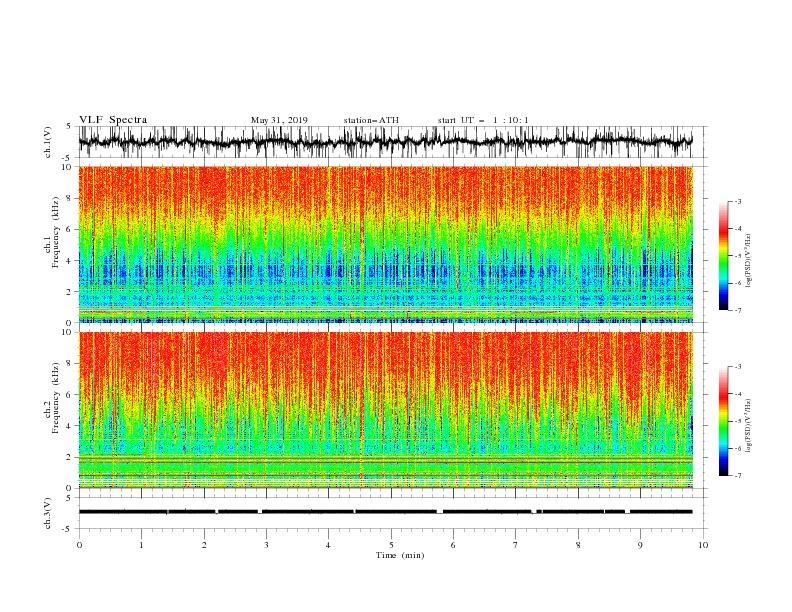Click the ch.1 PSD color scale bar
Screen dimensions: 792x612
pos(723,256)
